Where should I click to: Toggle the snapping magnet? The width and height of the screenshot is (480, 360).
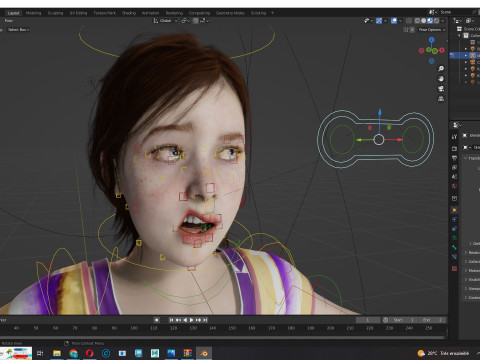pyautogui.click(x=195, y=21)
